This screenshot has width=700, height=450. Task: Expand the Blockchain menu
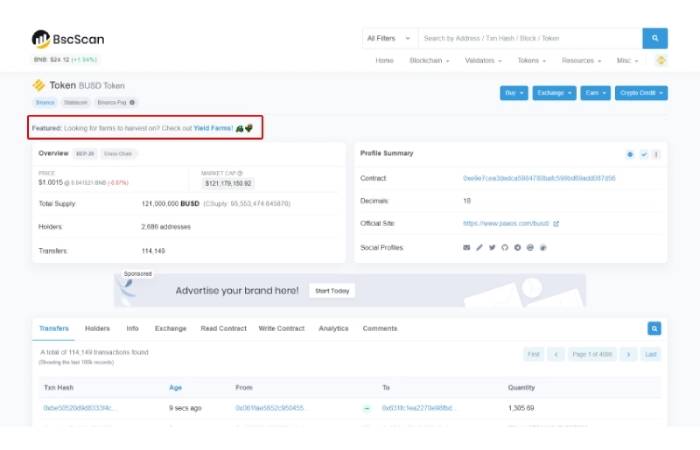[429, 60]
